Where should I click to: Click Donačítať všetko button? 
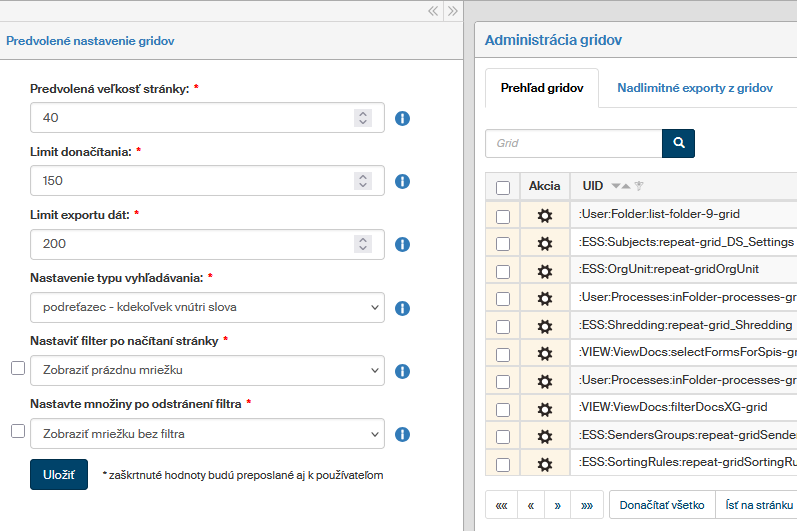[x=661, y=504]
